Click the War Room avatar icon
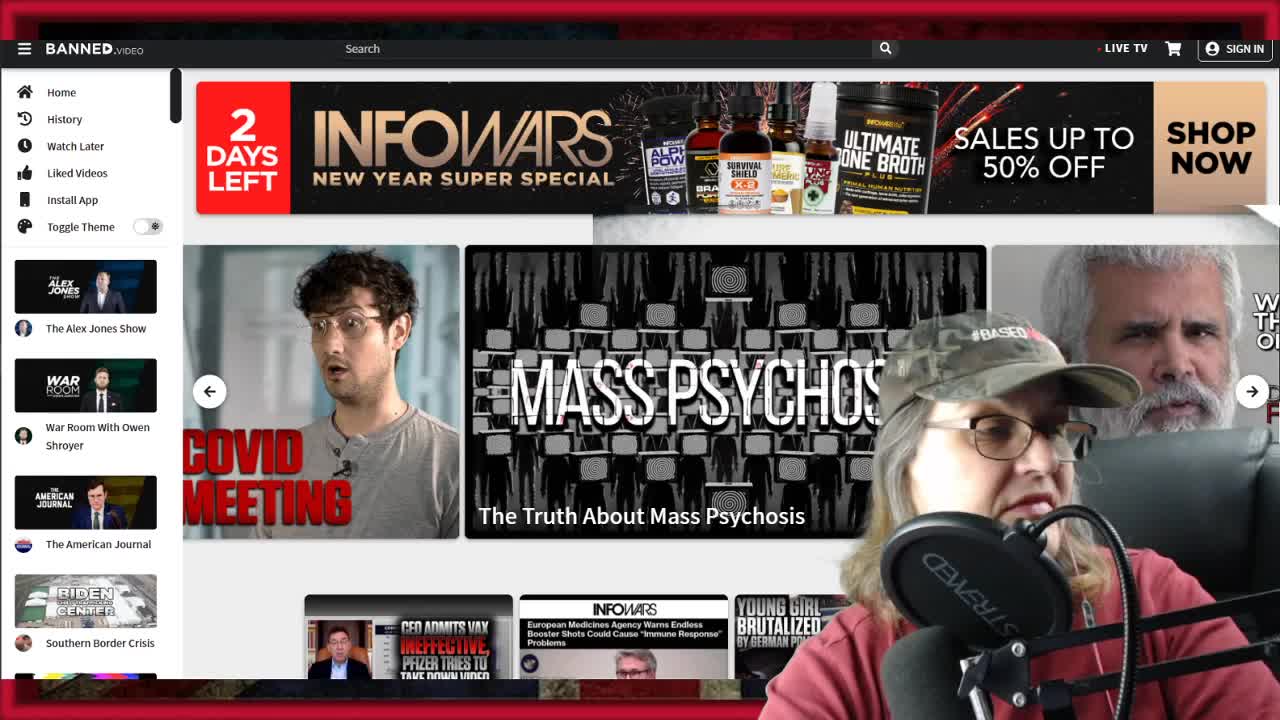 (24, 436)
